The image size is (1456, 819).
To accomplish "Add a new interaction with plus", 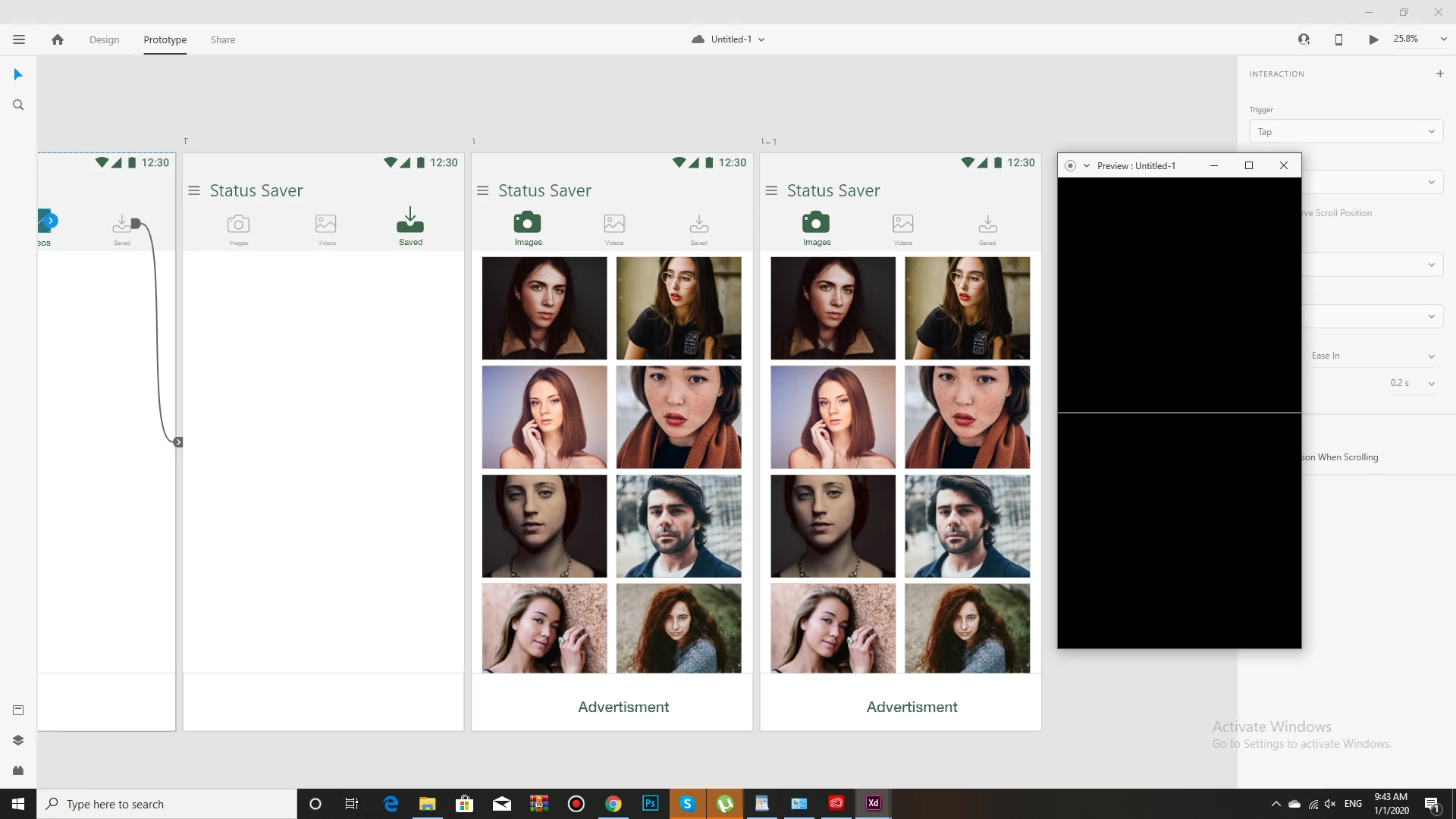I will pyautogui.click(x=1439, y=74).
